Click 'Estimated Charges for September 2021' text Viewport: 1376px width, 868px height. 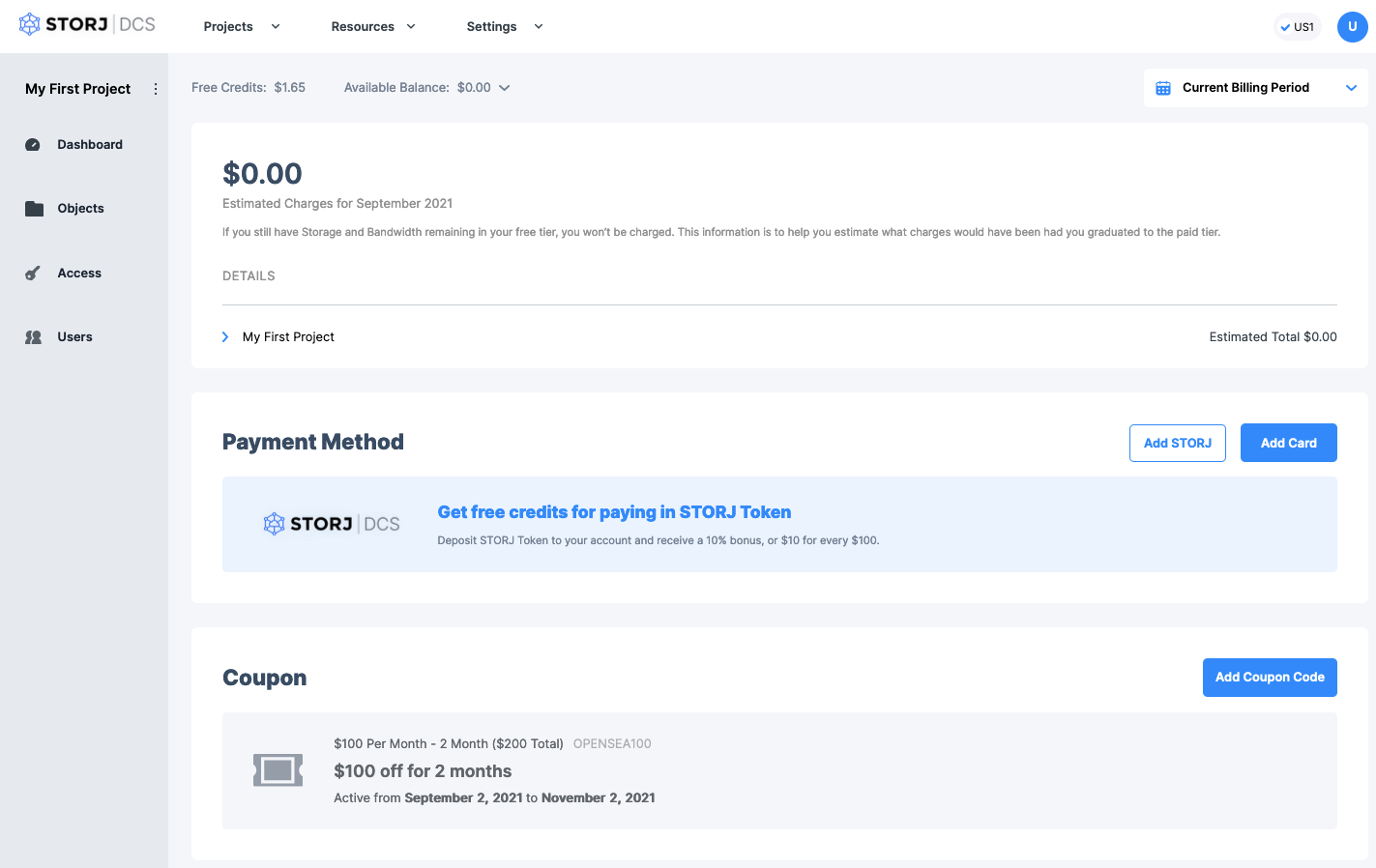(337, 204)
